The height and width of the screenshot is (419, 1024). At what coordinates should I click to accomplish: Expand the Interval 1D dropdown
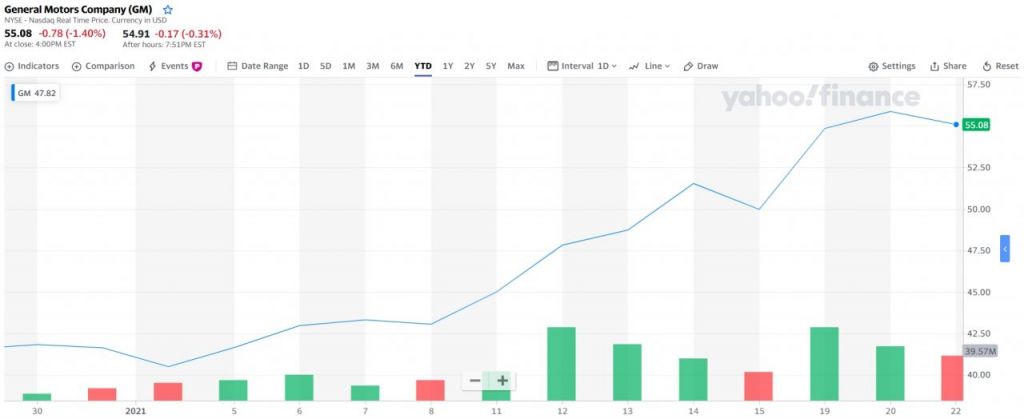[582, 66]
